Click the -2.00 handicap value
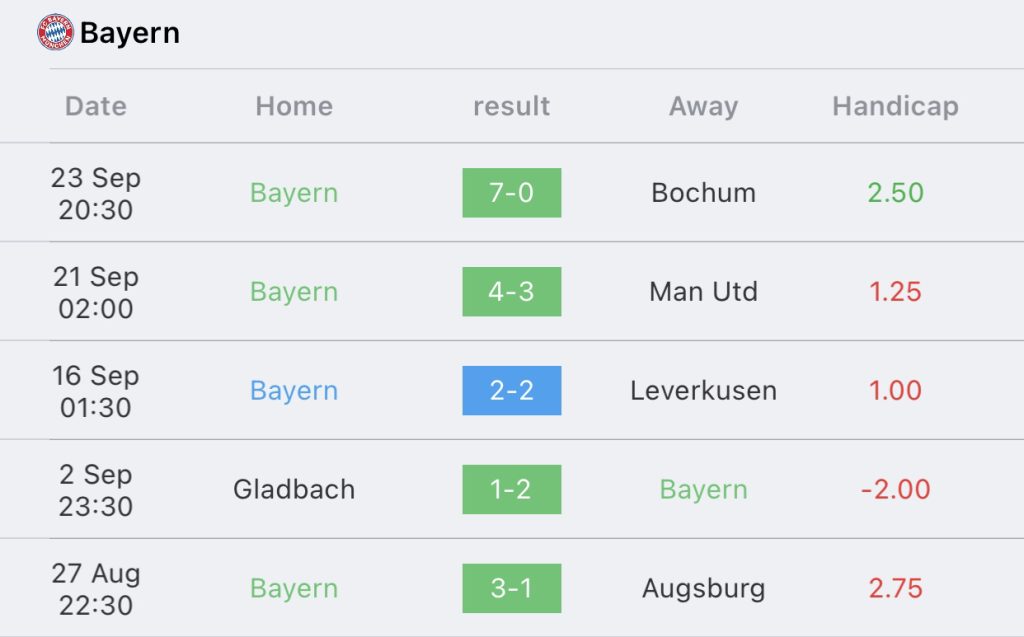The height and width of the screenshot is (637, 1024). pyautogui.click(x=895, y=490)
